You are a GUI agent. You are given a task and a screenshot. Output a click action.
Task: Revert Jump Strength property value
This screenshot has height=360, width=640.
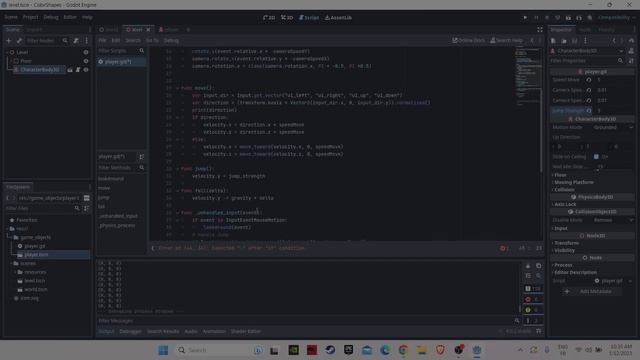[589, 111]
